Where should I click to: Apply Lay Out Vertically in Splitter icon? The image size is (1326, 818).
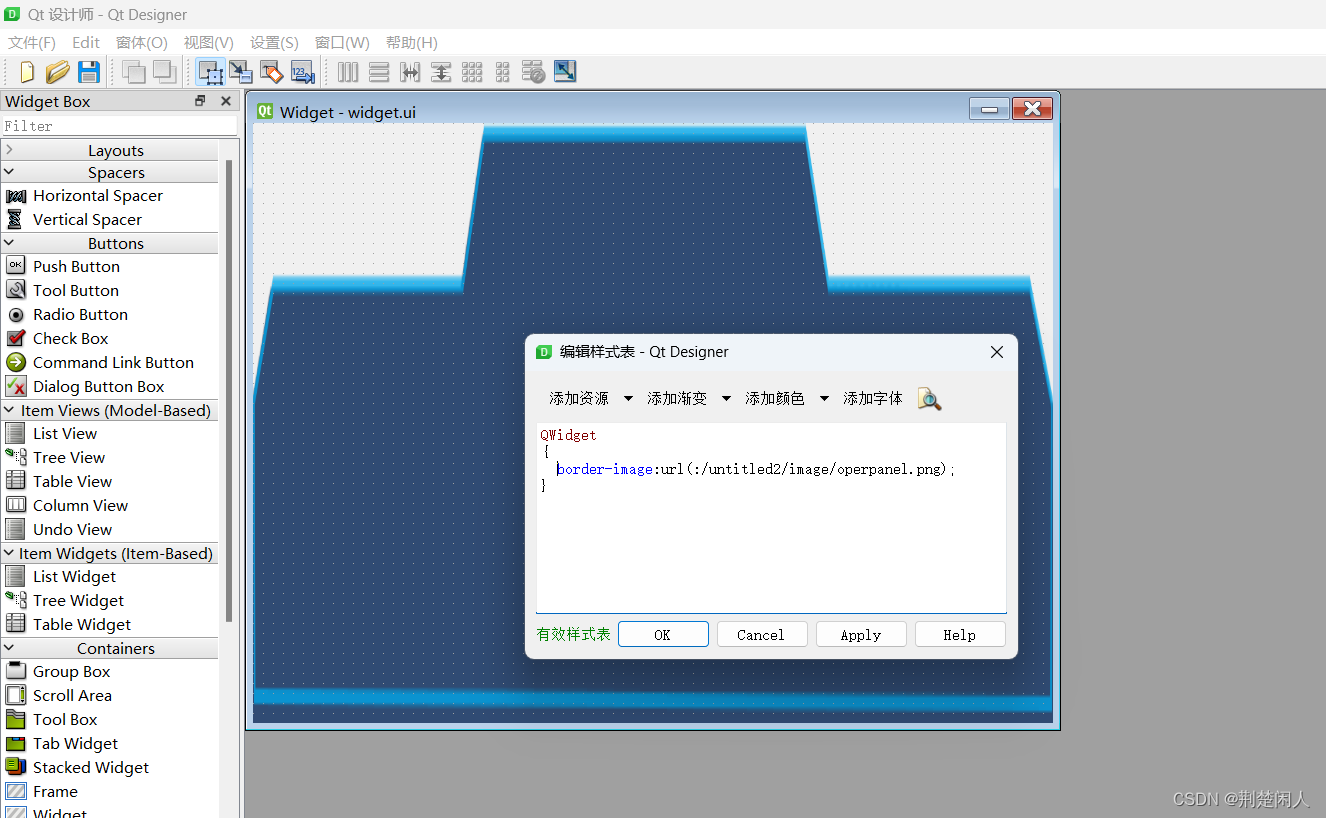[x=441, y=72]
